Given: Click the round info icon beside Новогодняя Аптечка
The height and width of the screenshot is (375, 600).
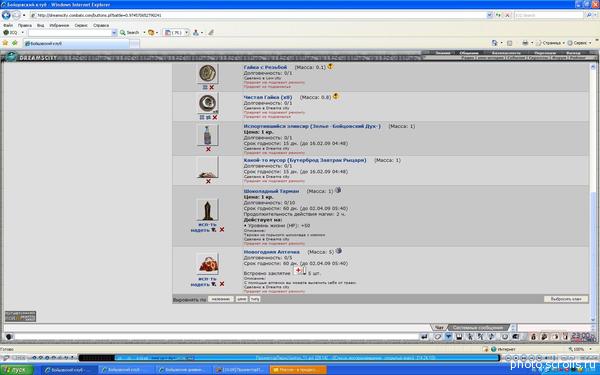Looking at the screenshot, I should pos(339,251).
